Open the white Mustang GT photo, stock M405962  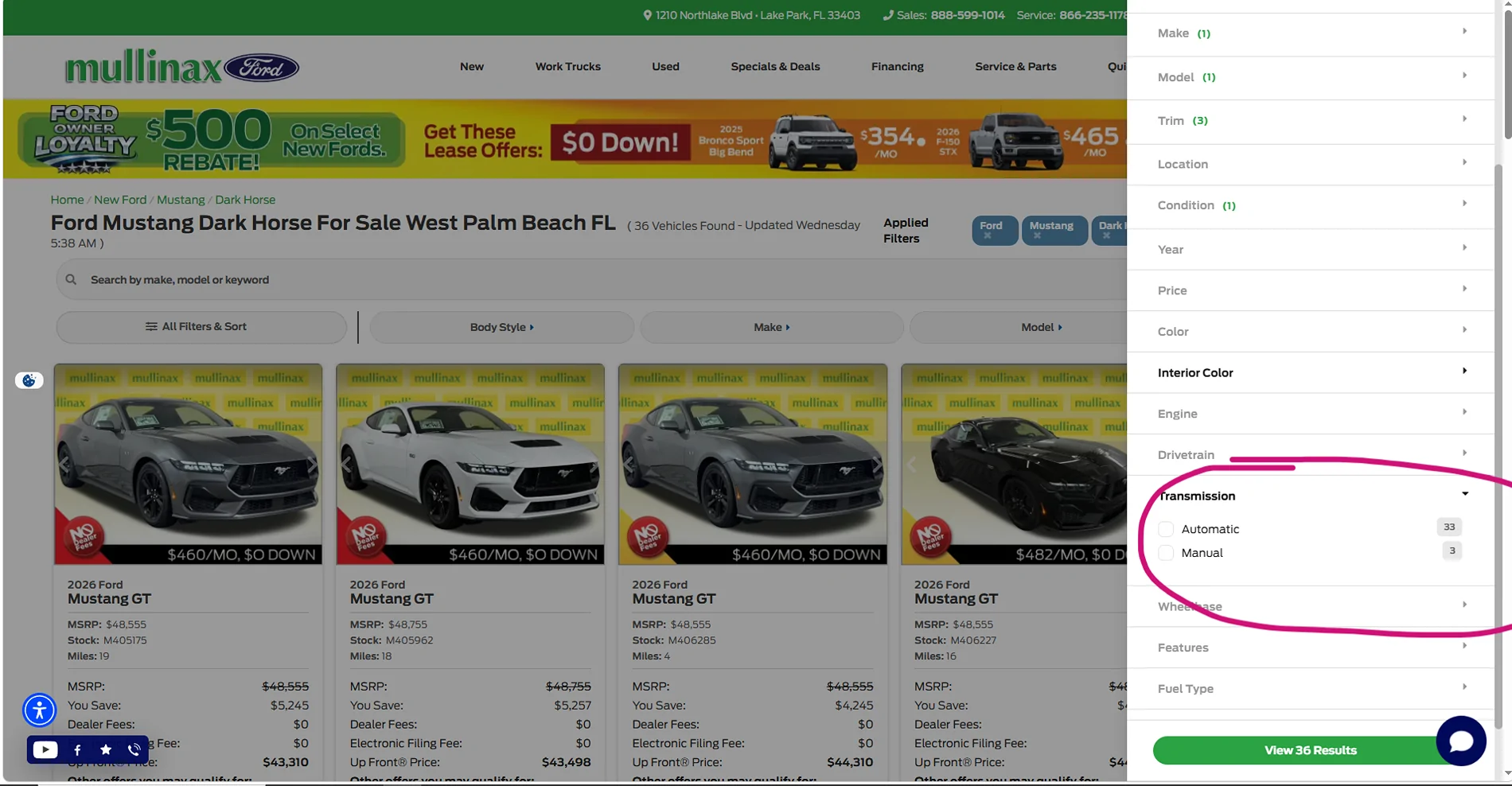coord(470,464)
